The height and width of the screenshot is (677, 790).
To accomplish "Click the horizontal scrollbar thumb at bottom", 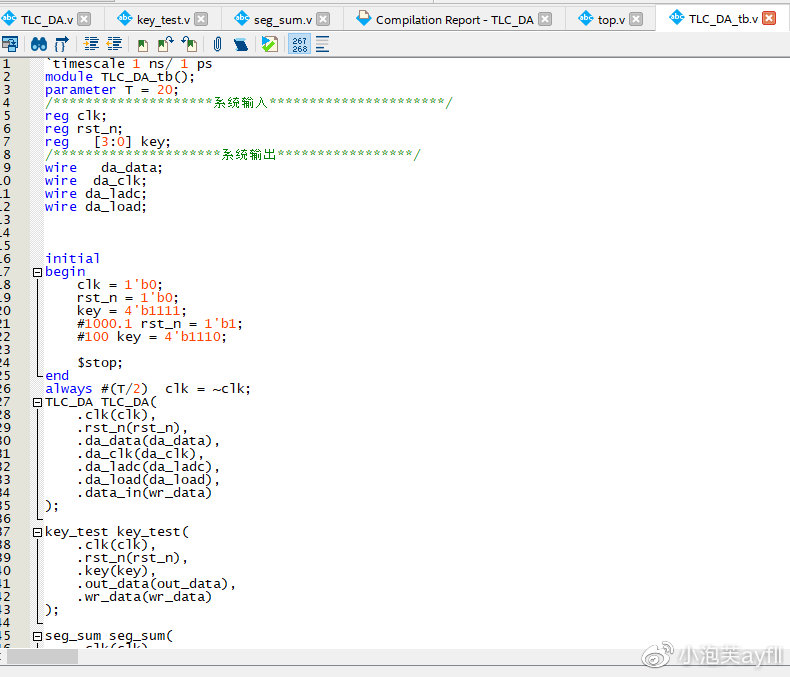I will (42, 656).
